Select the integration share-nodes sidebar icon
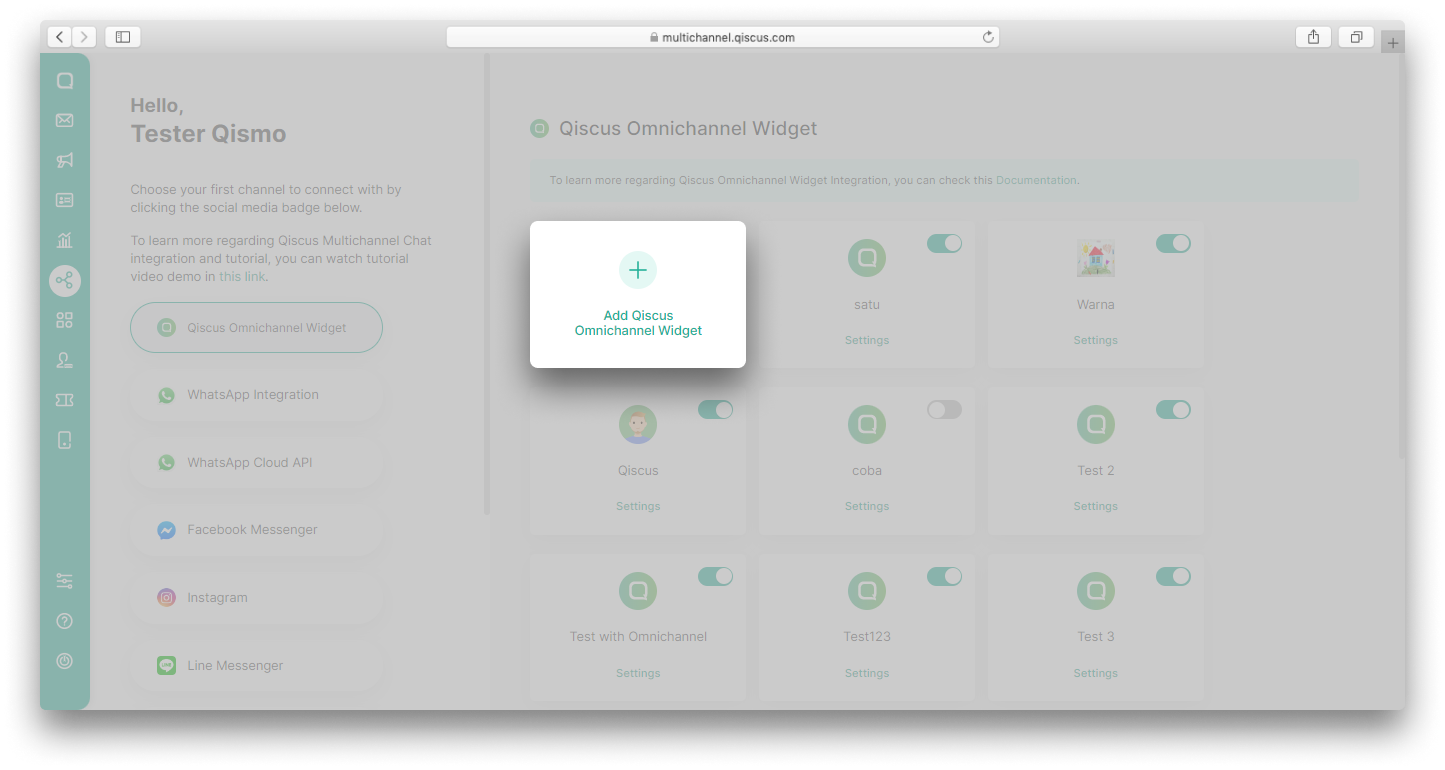Viewport: 1445px width, 770px height. click(x=65, y=280)
